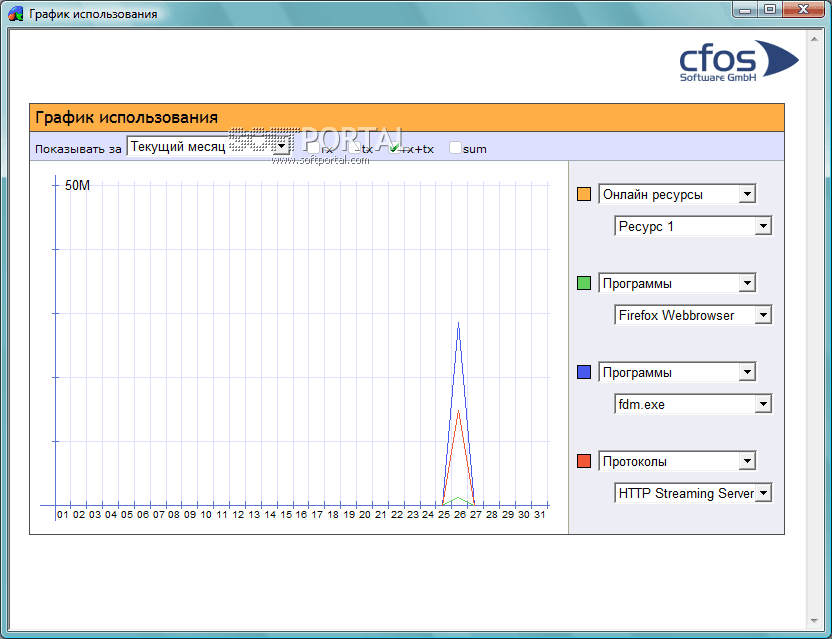Expand the fdm.exe dropdown
Viewport: 832px width, 639px height.
[x=693, y=404]
